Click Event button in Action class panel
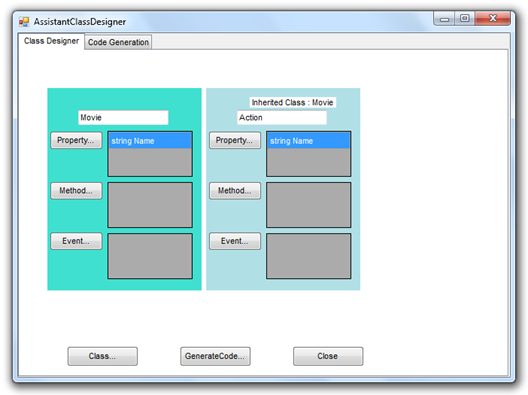Viewport: 528px width, 395px height. 235,241
